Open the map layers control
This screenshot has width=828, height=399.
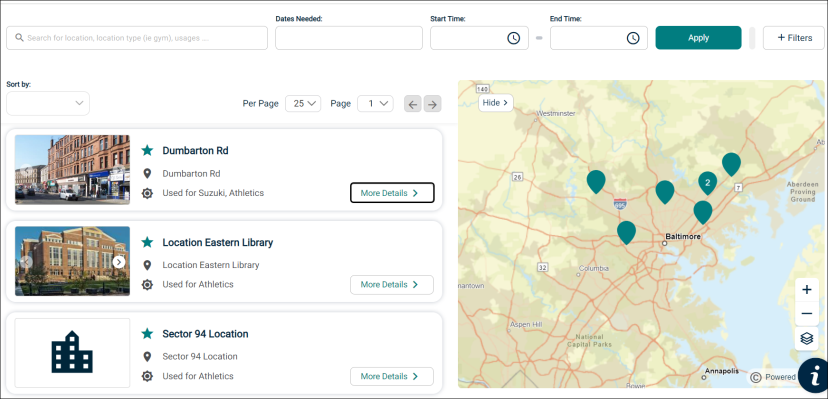click(x=806, y=338)
